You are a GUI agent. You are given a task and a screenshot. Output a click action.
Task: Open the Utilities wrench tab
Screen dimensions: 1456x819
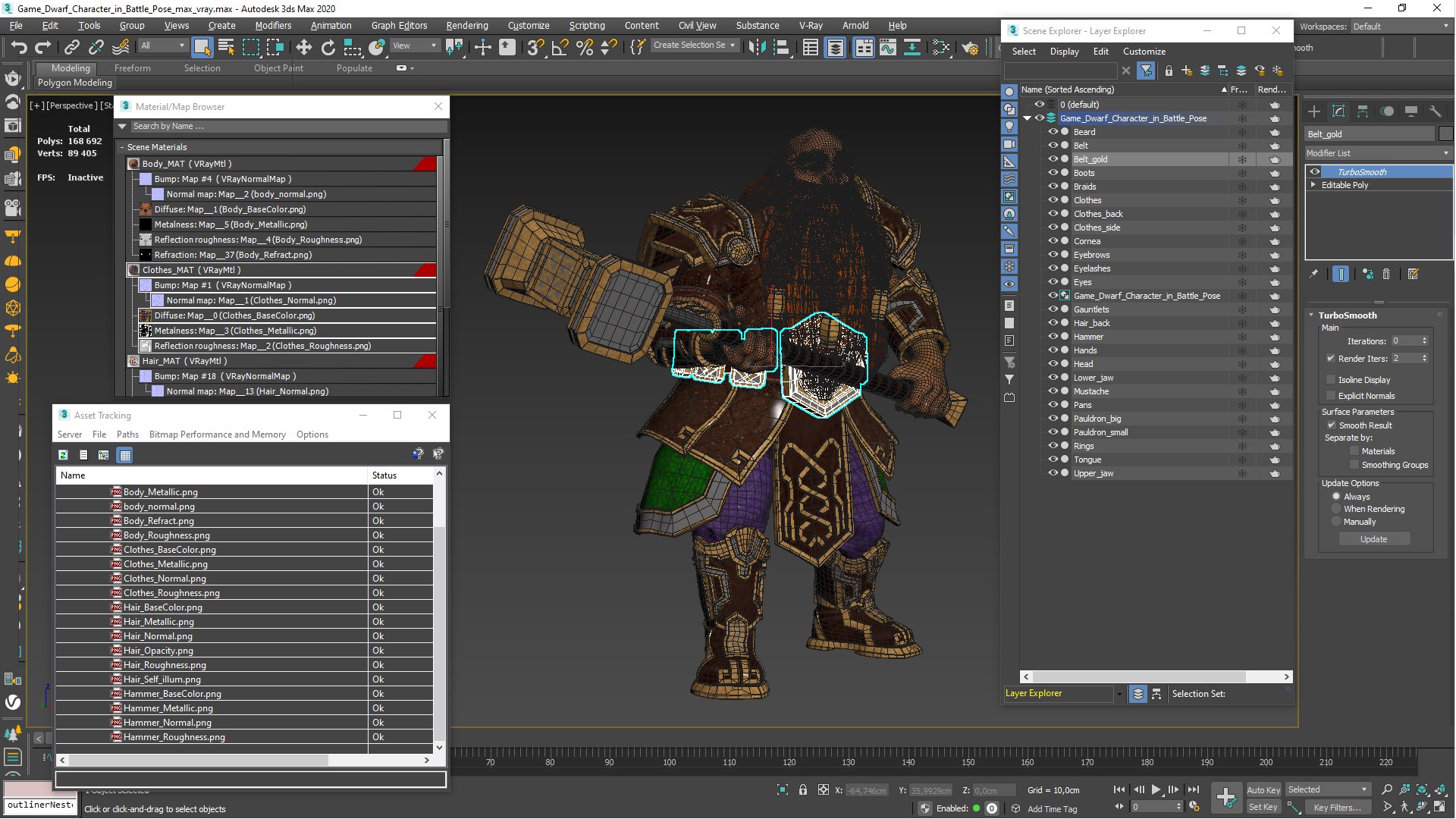[x=1436, y=111]
